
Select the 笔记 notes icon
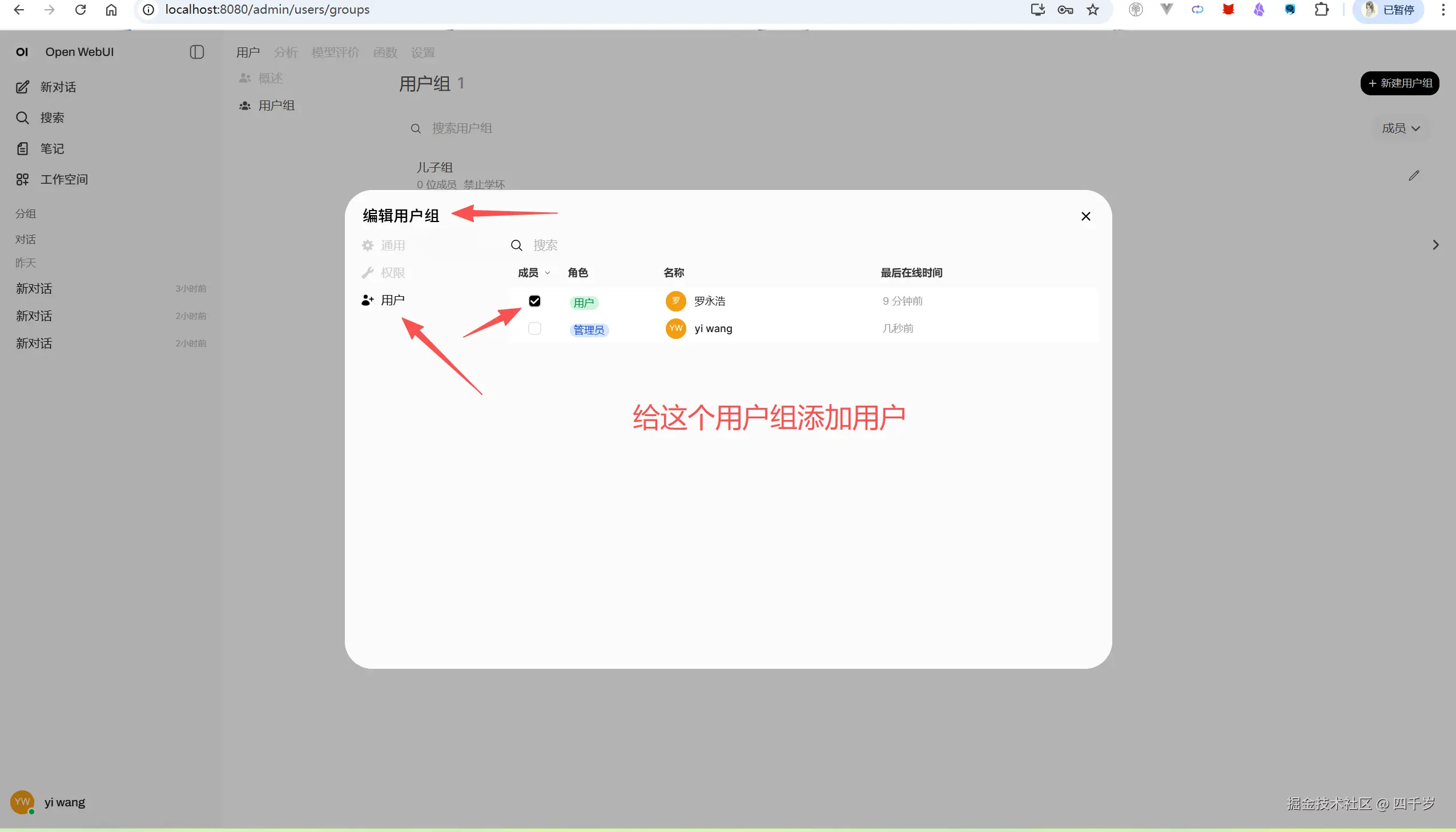coord(23,148)
